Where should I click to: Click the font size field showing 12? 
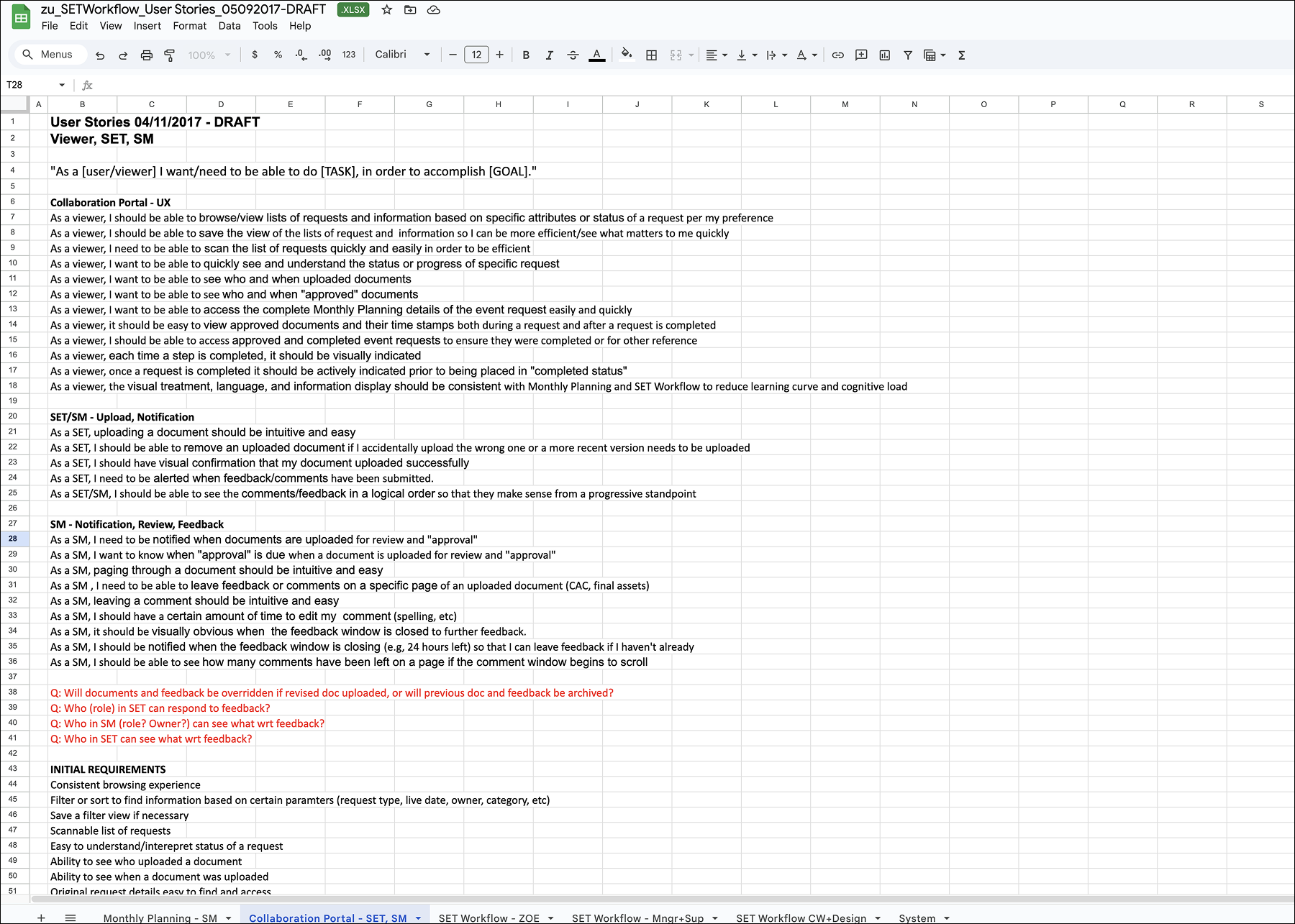tap(476, 55)
